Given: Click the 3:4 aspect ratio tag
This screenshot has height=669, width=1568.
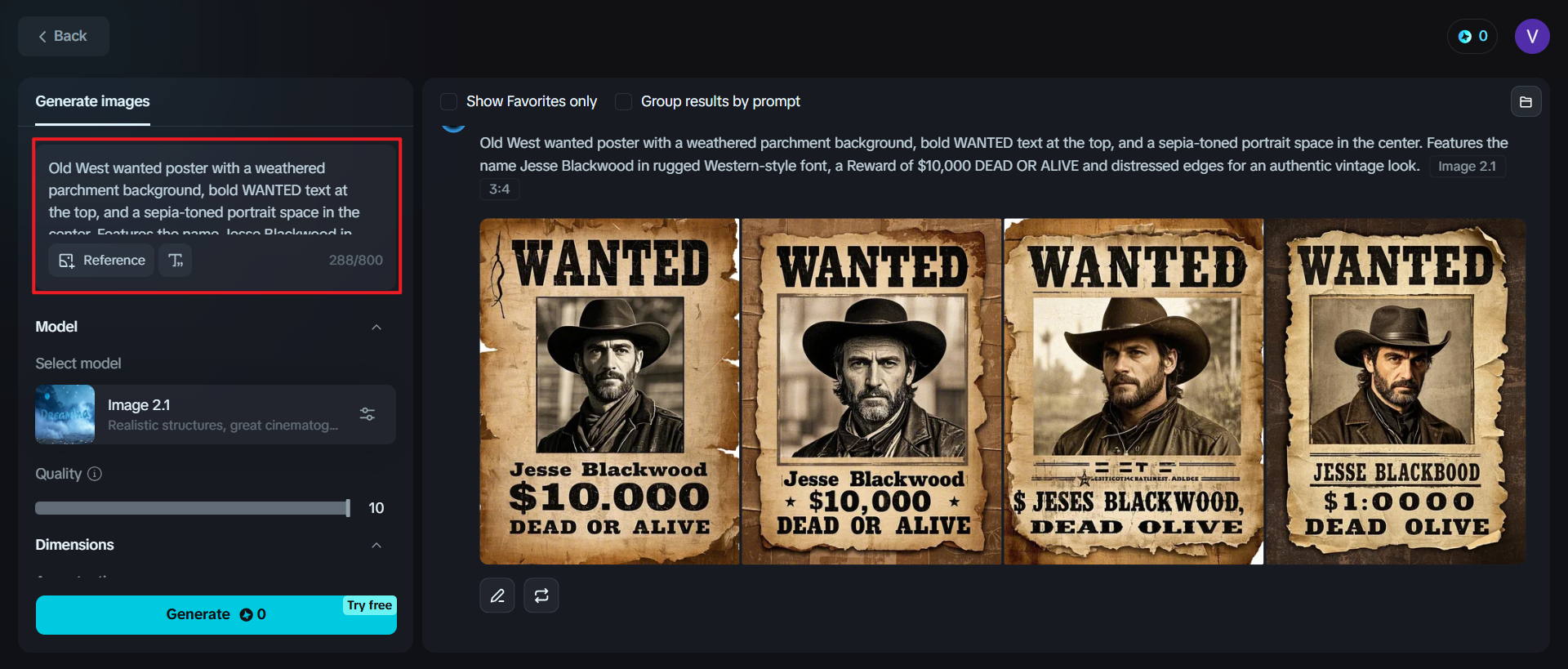Looking at the screenshot, I should [x=499, y=189].
